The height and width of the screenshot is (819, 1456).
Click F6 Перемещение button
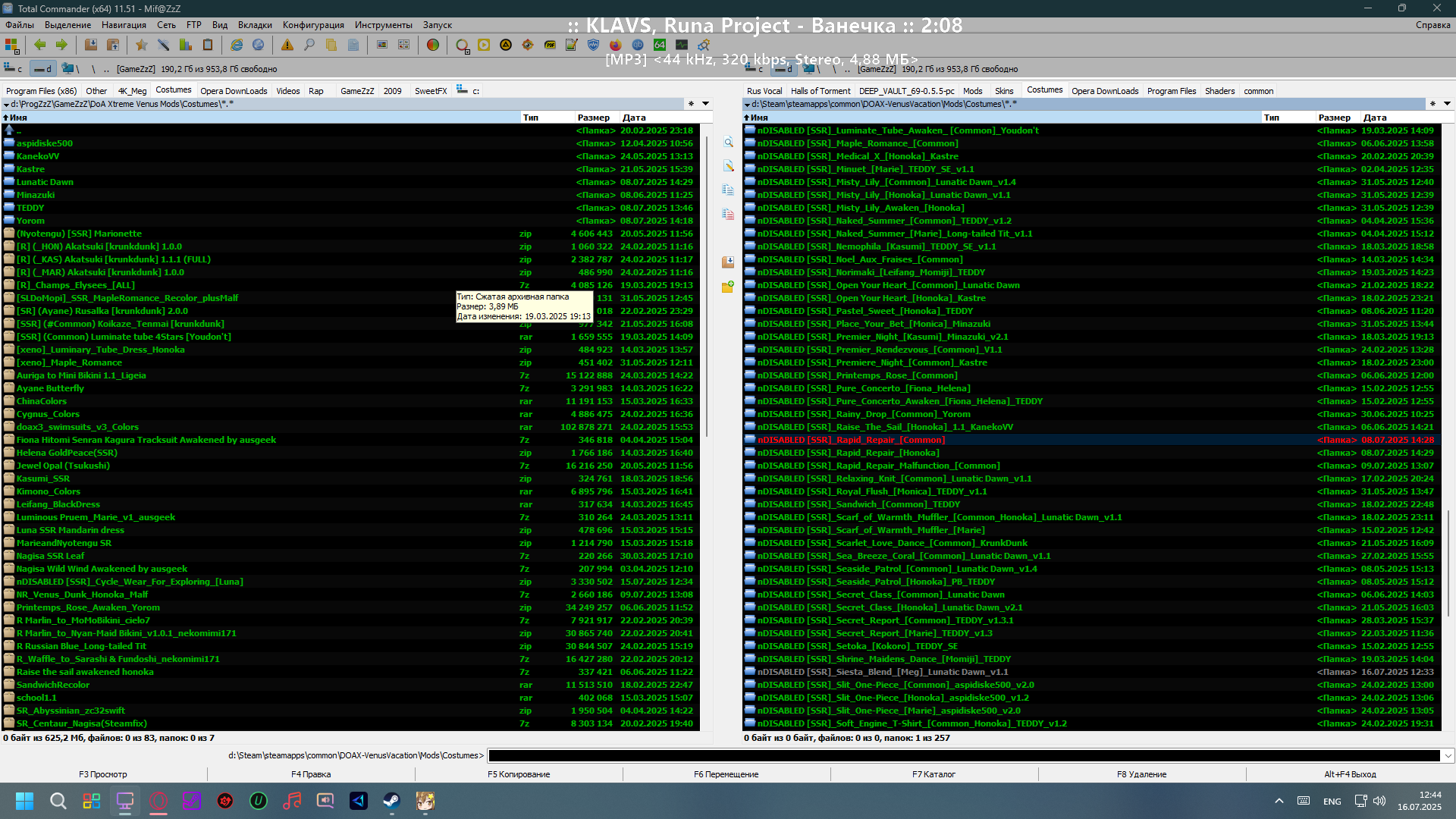pos(726,774)
